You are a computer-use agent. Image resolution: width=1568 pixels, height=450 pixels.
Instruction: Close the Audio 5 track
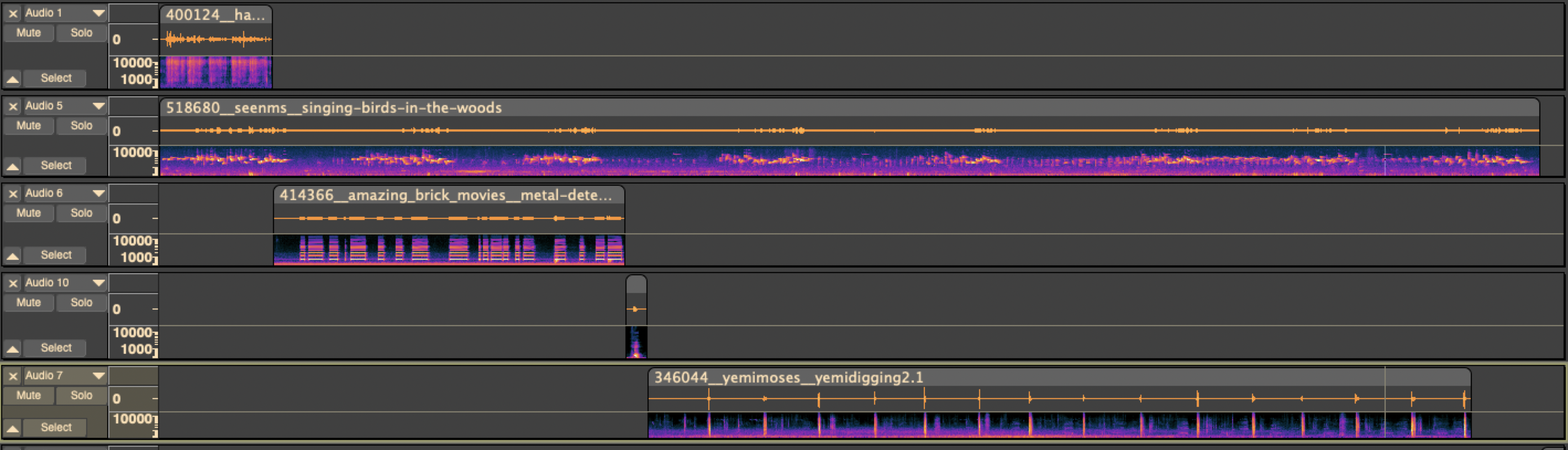click(13, 107)
